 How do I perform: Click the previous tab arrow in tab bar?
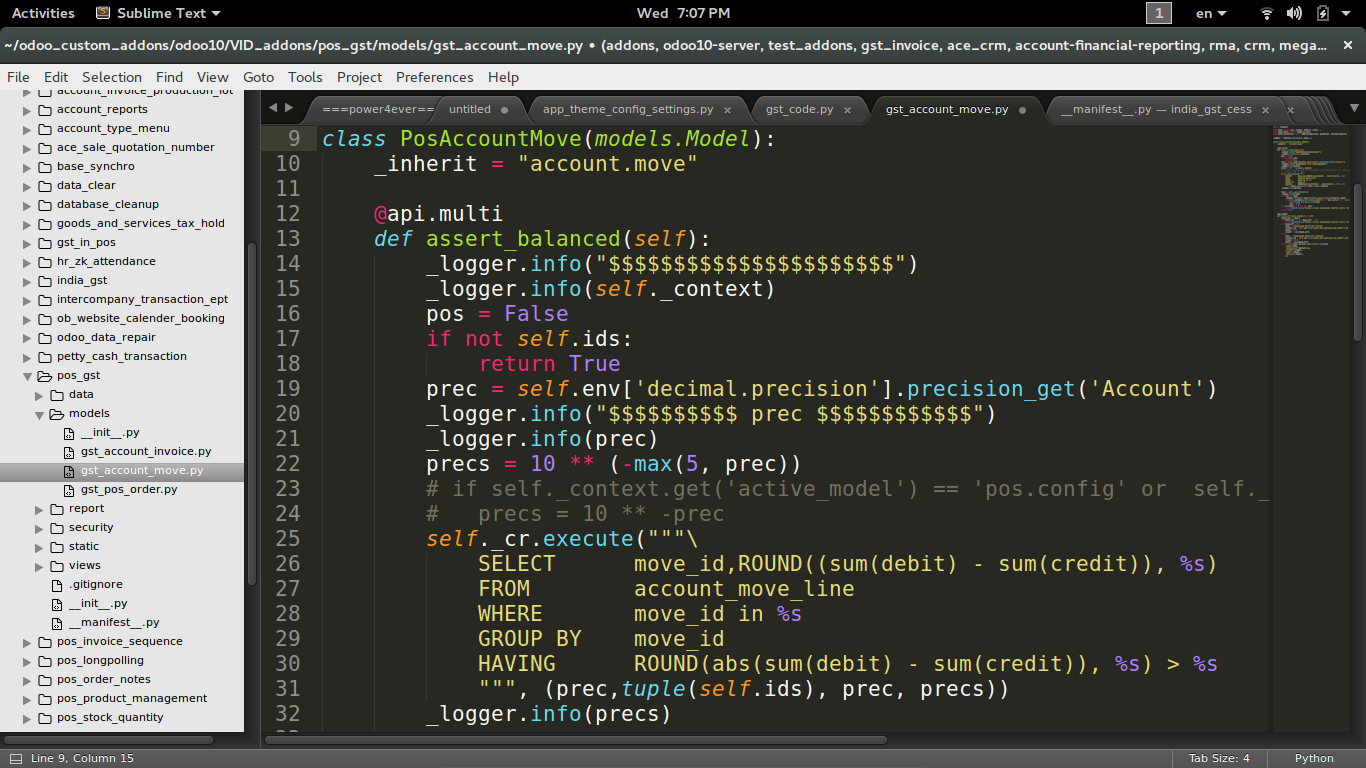click(273, 108)
